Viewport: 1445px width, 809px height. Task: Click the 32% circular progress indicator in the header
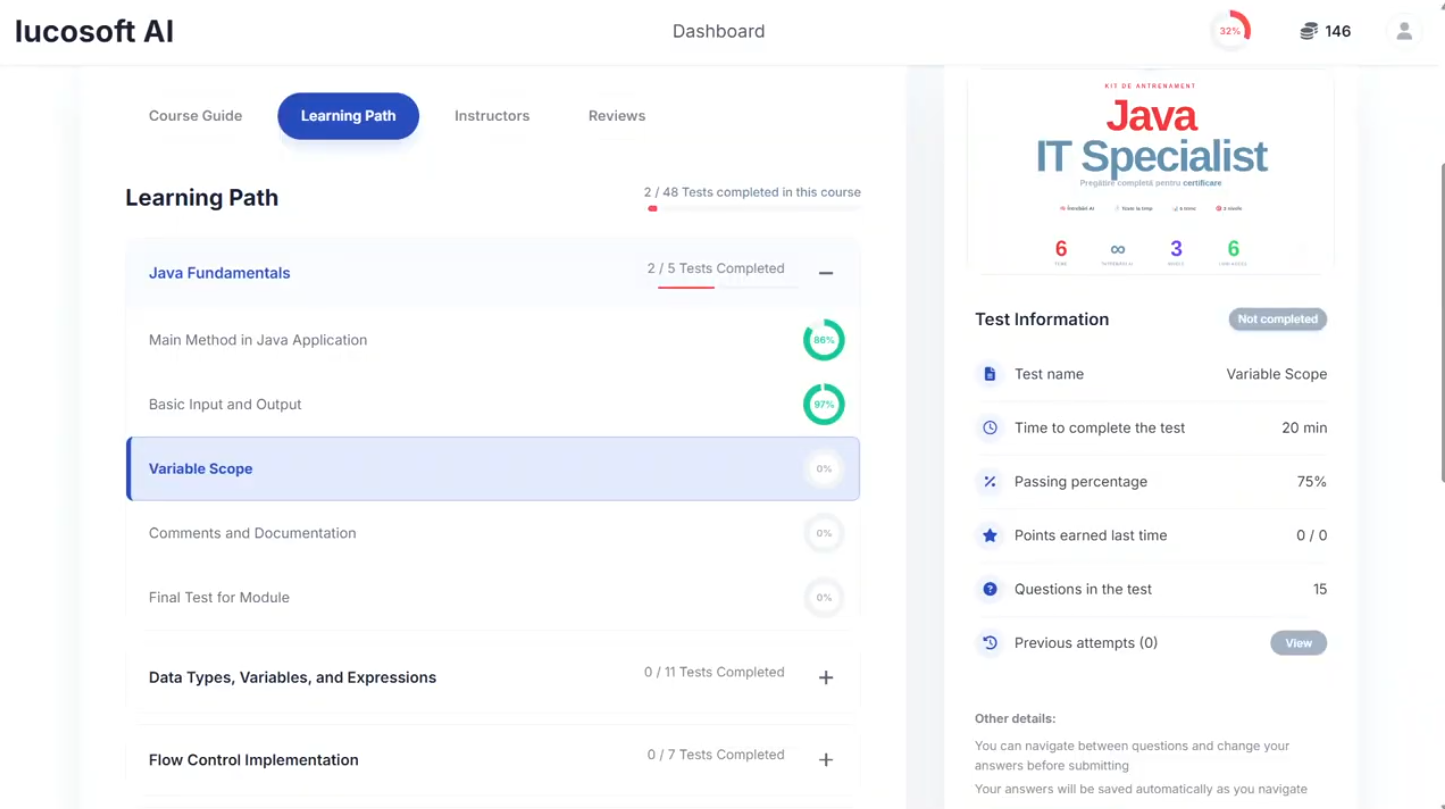point(1230,31)
